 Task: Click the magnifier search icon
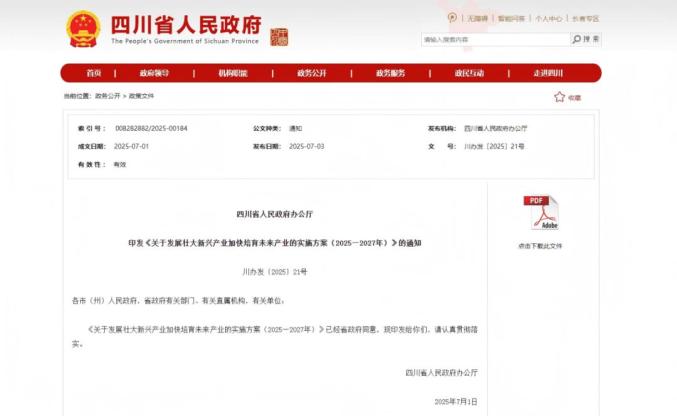pyautogui.click(x=577, y=40)
